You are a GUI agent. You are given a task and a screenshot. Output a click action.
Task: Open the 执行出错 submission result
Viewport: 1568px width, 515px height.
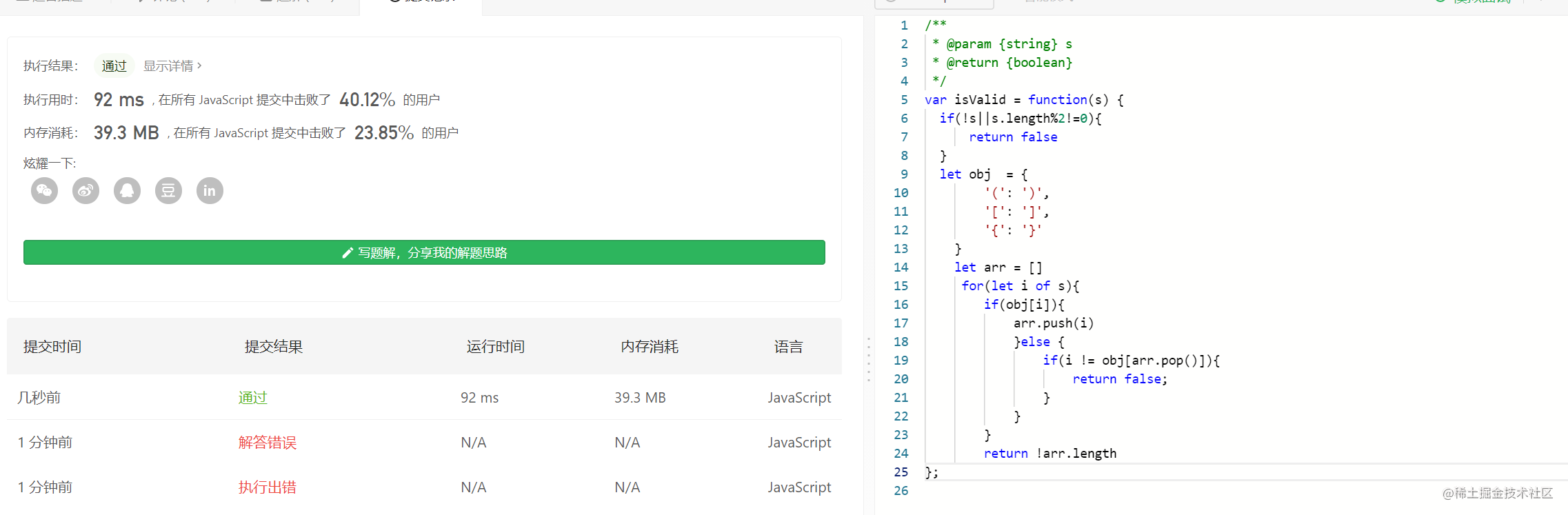tap(268, 487)
